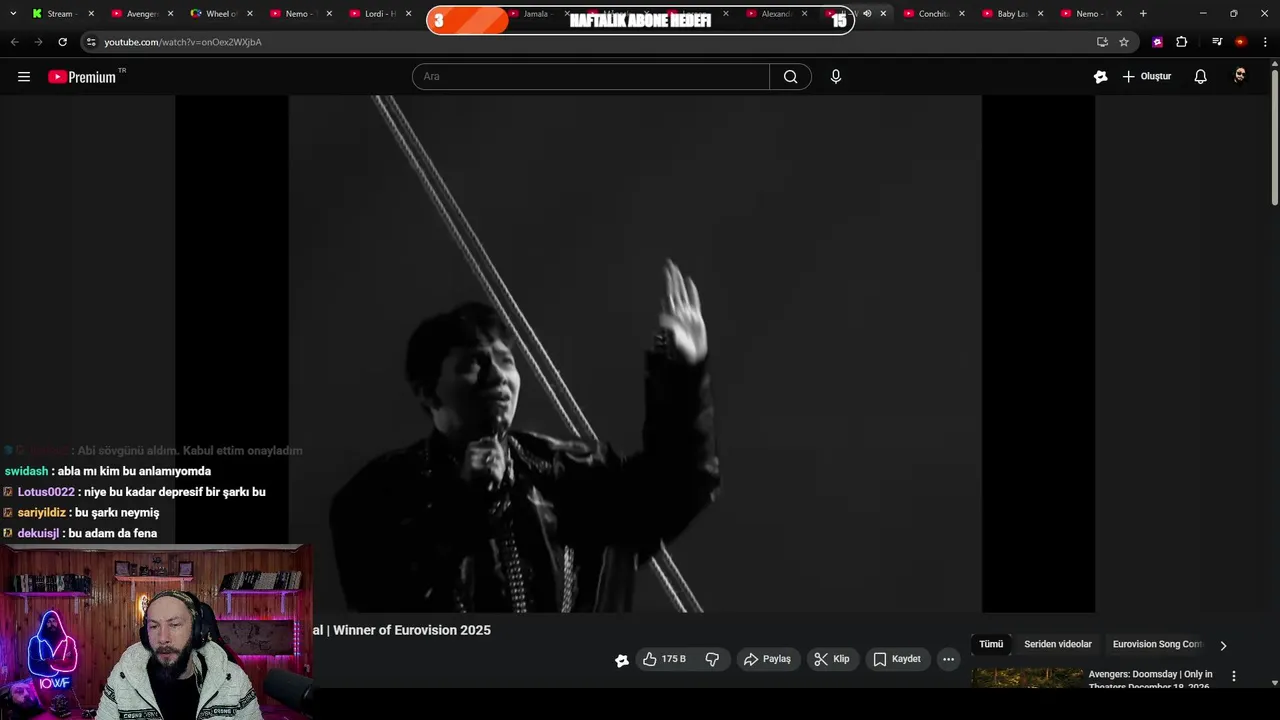Close the Baby Lasagna tab
1280x720 pixels.
pyautogui.click(x=1040, y=14)
